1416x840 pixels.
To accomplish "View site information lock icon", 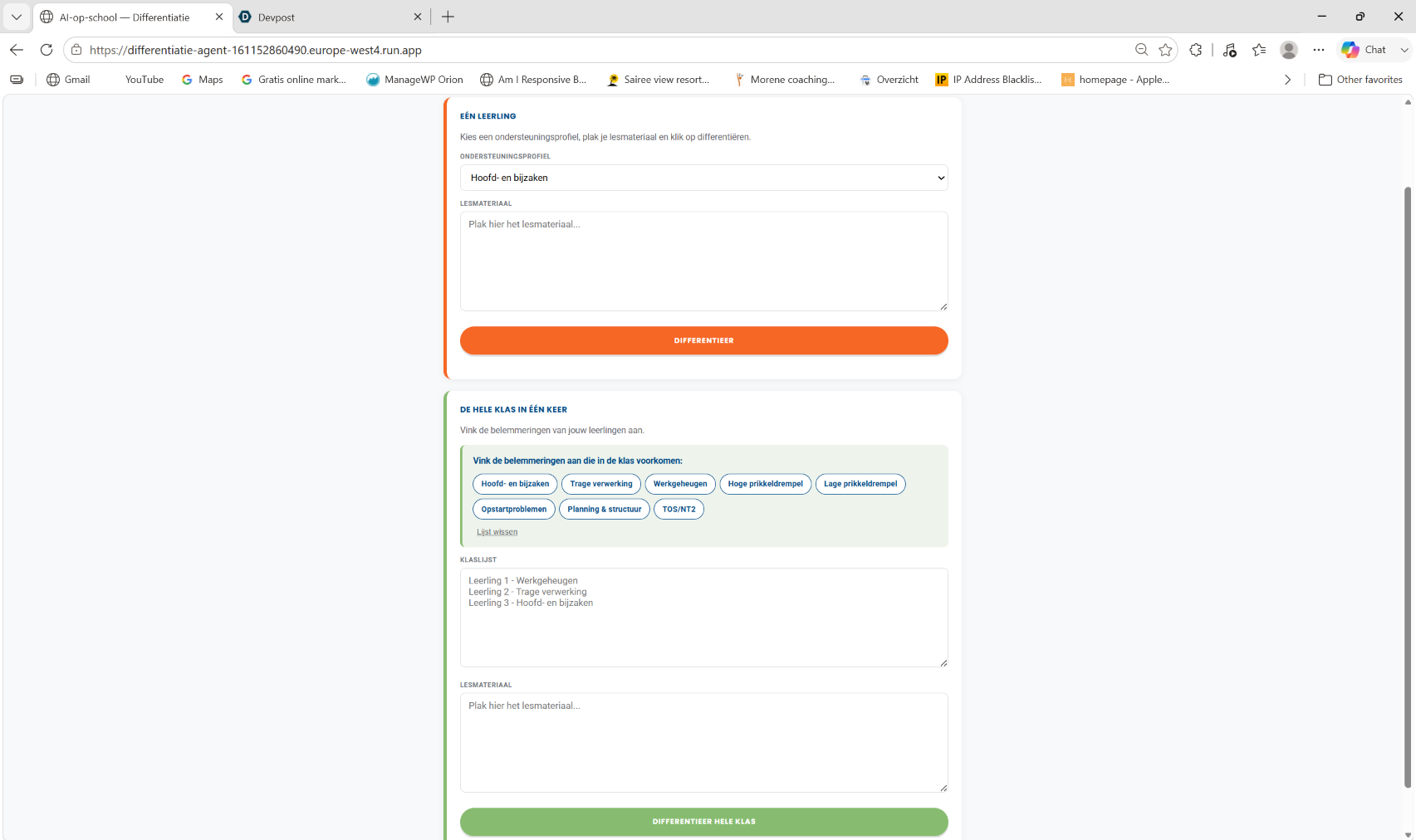I will [76, 50].
